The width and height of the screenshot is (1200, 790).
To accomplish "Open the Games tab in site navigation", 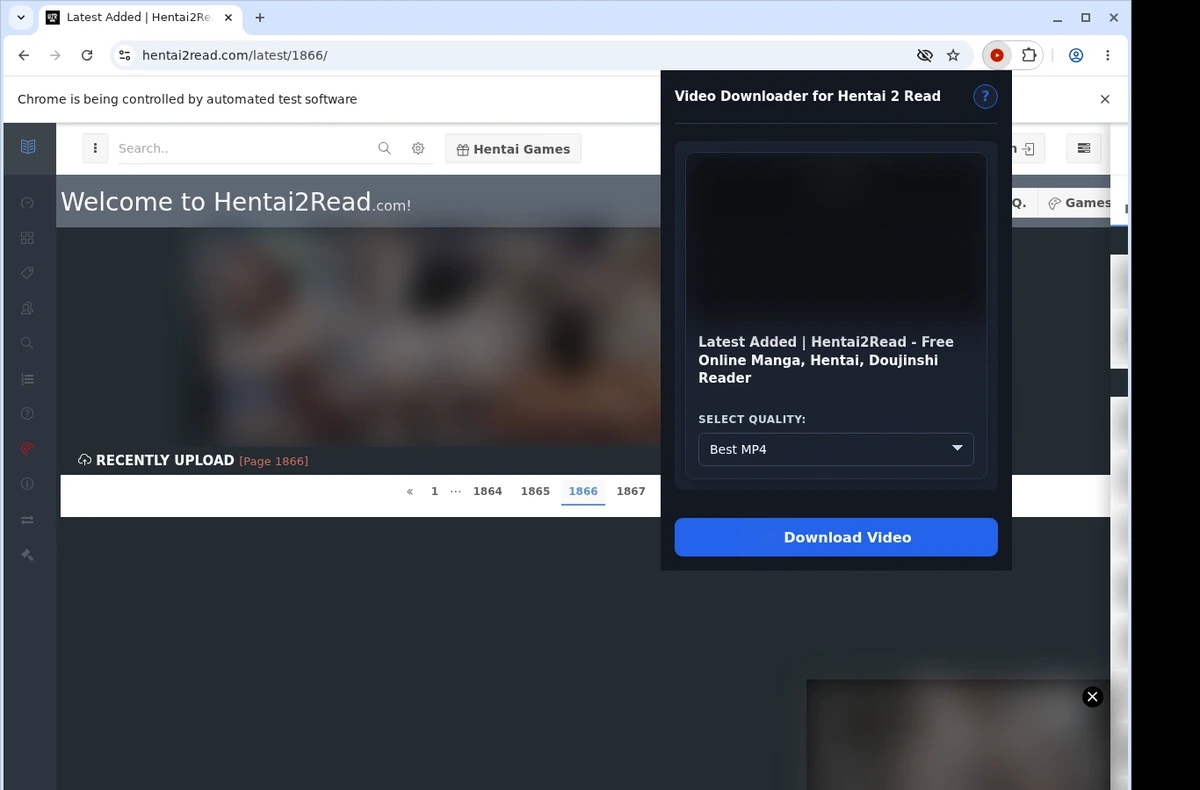I will [1078, 202].
